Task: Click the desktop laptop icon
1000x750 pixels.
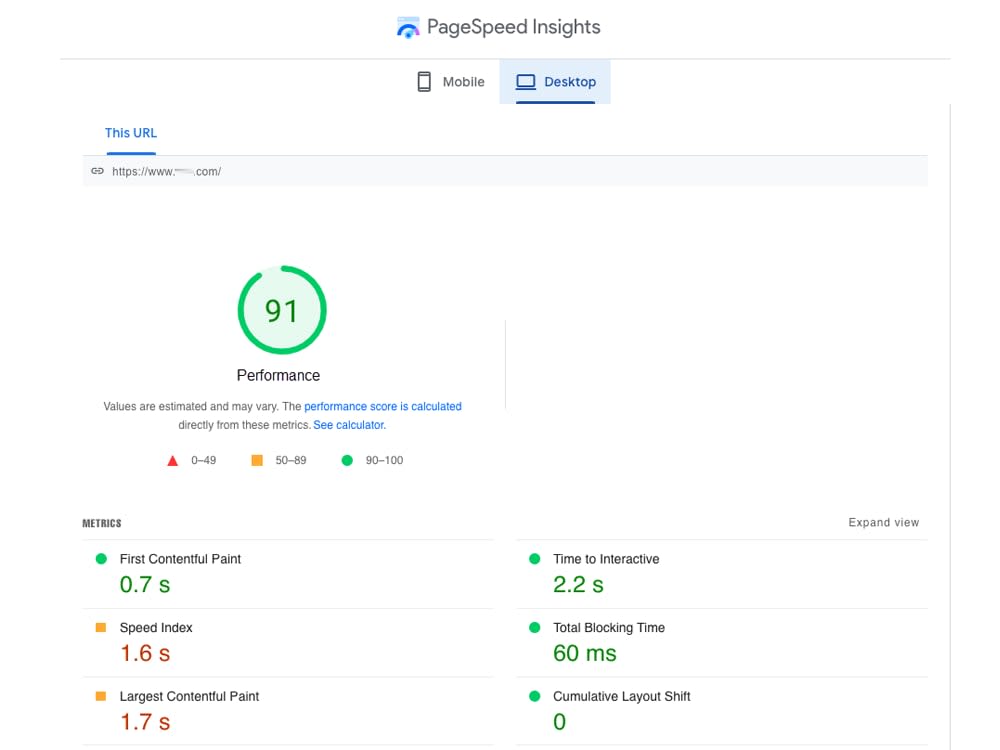Action: (x=526, y=82)
